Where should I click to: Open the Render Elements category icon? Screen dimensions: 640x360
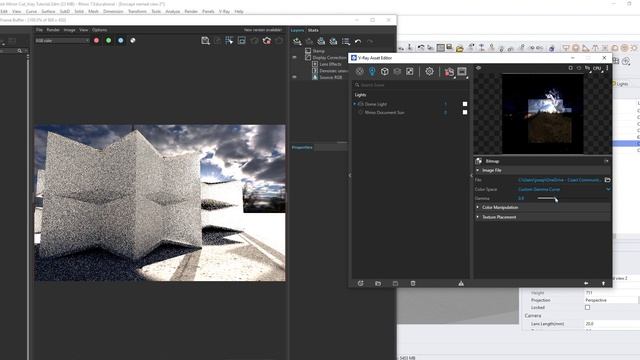click(397, 71)
